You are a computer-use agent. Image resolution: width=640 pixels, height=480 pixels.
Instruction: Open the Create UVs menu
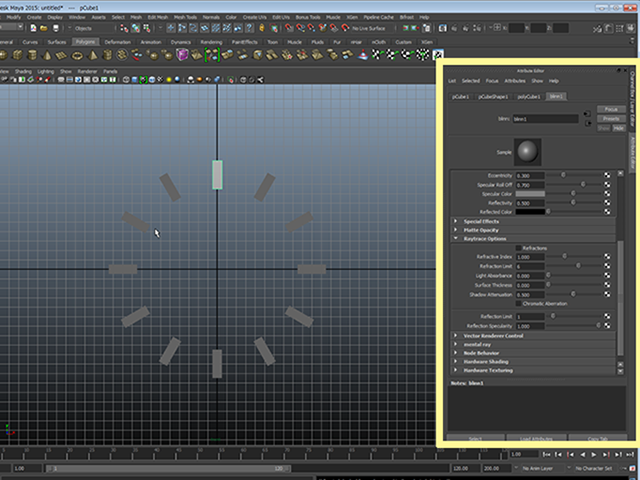coord(255,17)
